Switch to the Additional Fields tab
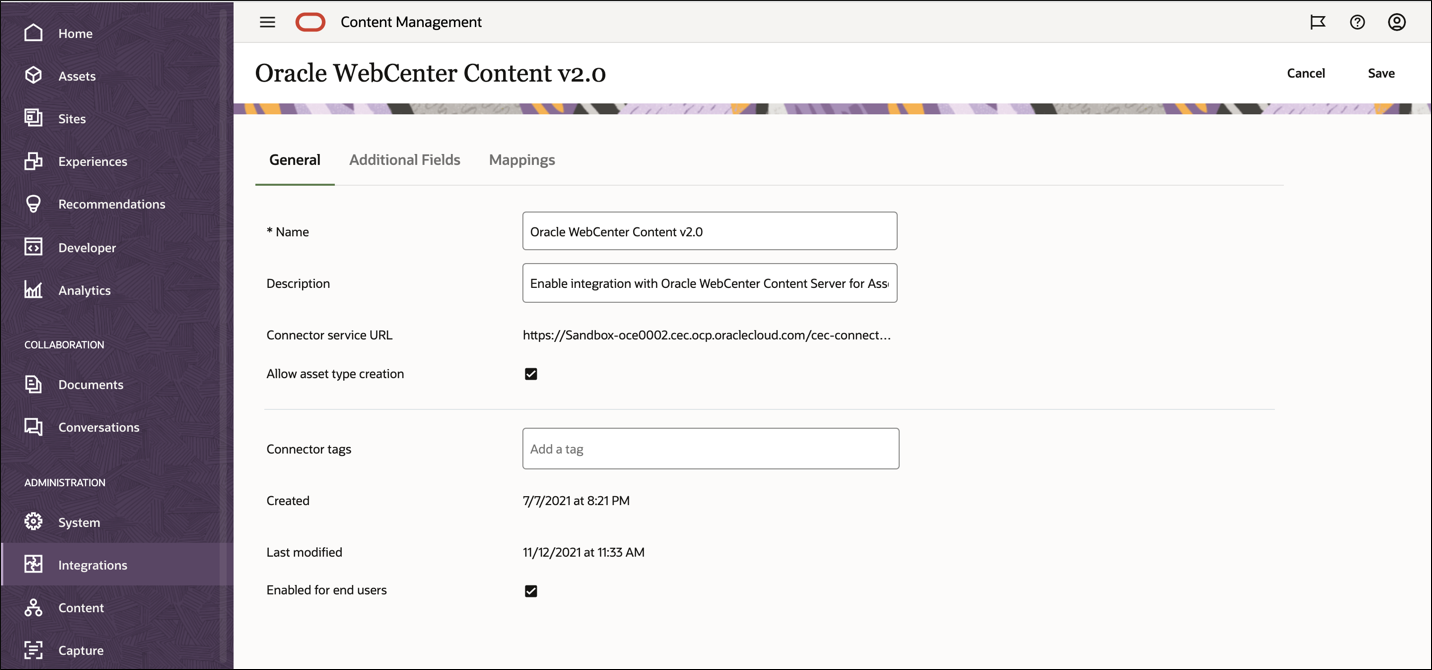 pos(405,160)
